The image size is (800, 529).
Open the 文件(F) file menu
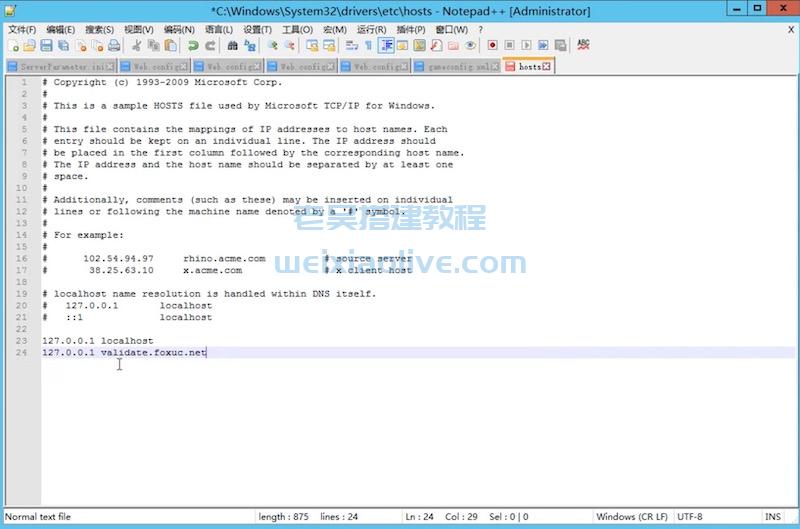pos(22,30)
